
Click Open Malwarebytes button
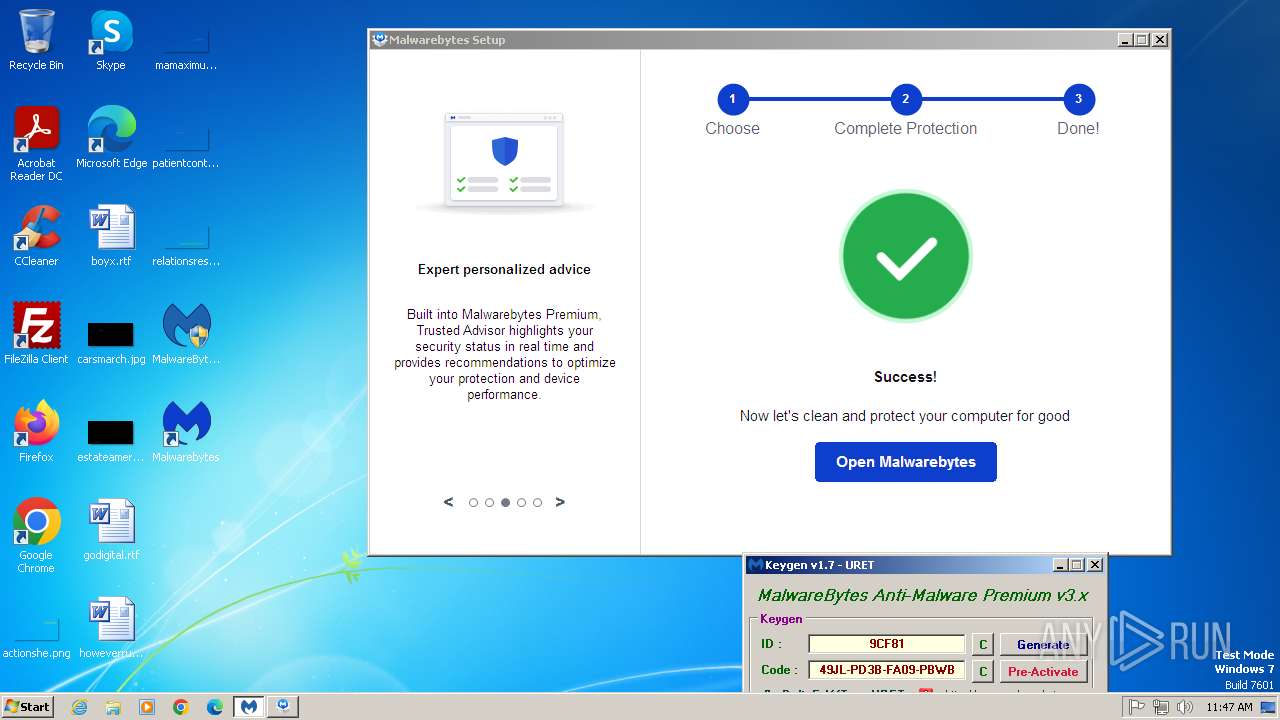pyautogui.click(x=906, y=462)
